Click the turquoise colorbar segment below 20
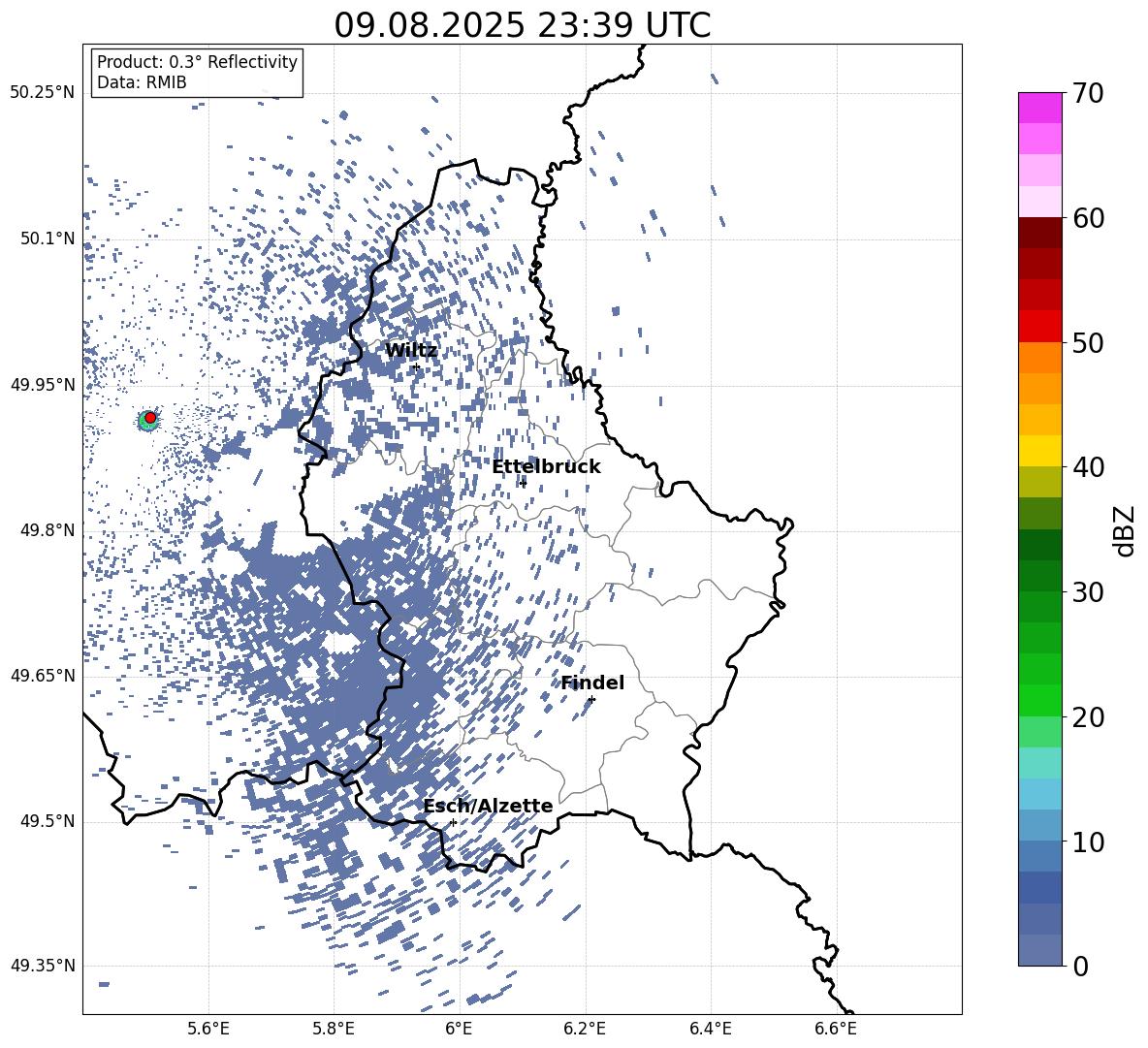 (x=1040, y=763)
